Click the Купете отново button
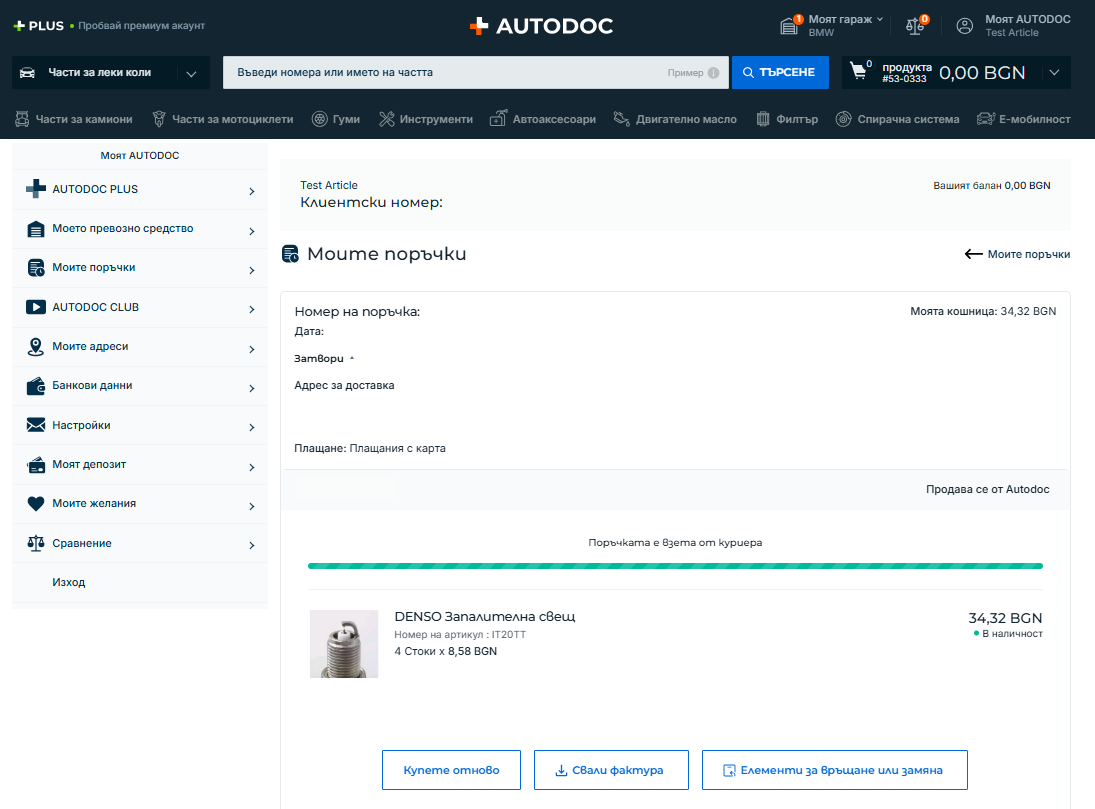This screenshot has width=1095, height=809. pyautogui.click(x=451, y=771)
